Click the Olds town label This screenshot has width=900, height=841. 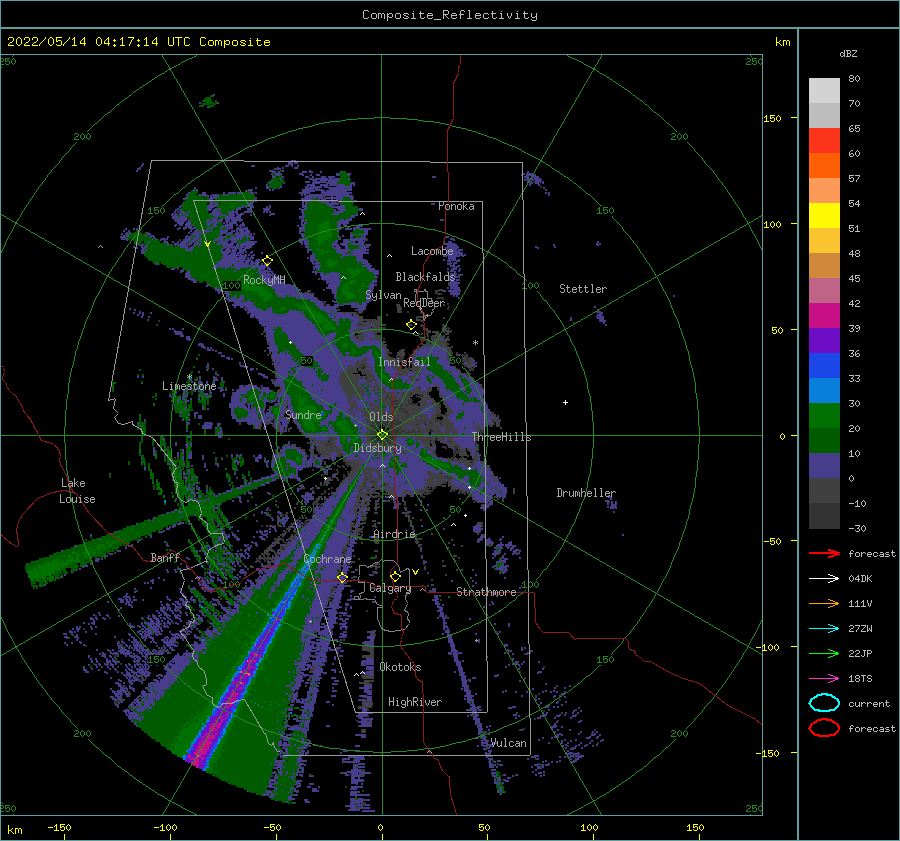(381, 417)
